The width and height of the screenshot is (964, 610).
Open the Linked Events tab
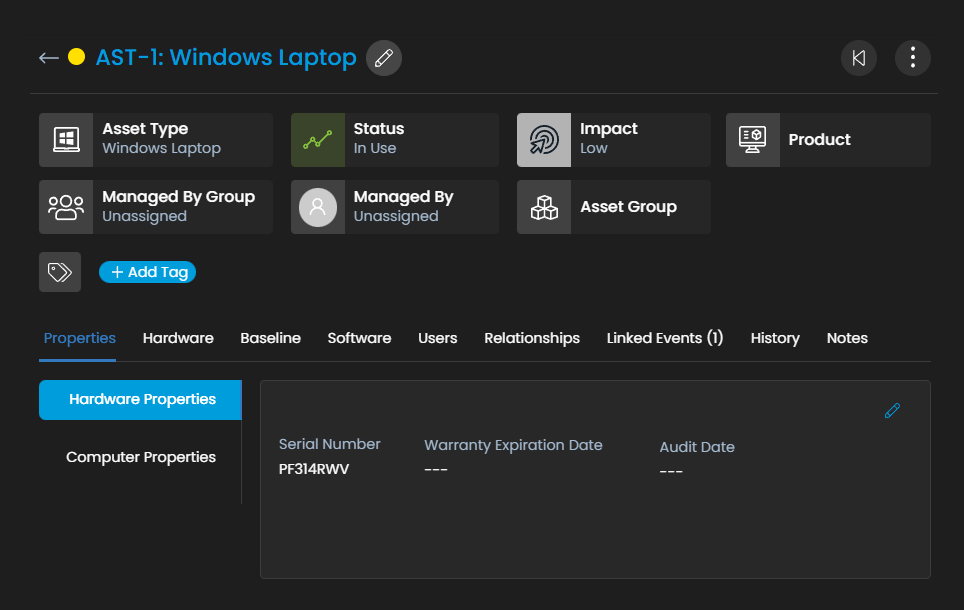pos(664,338)
